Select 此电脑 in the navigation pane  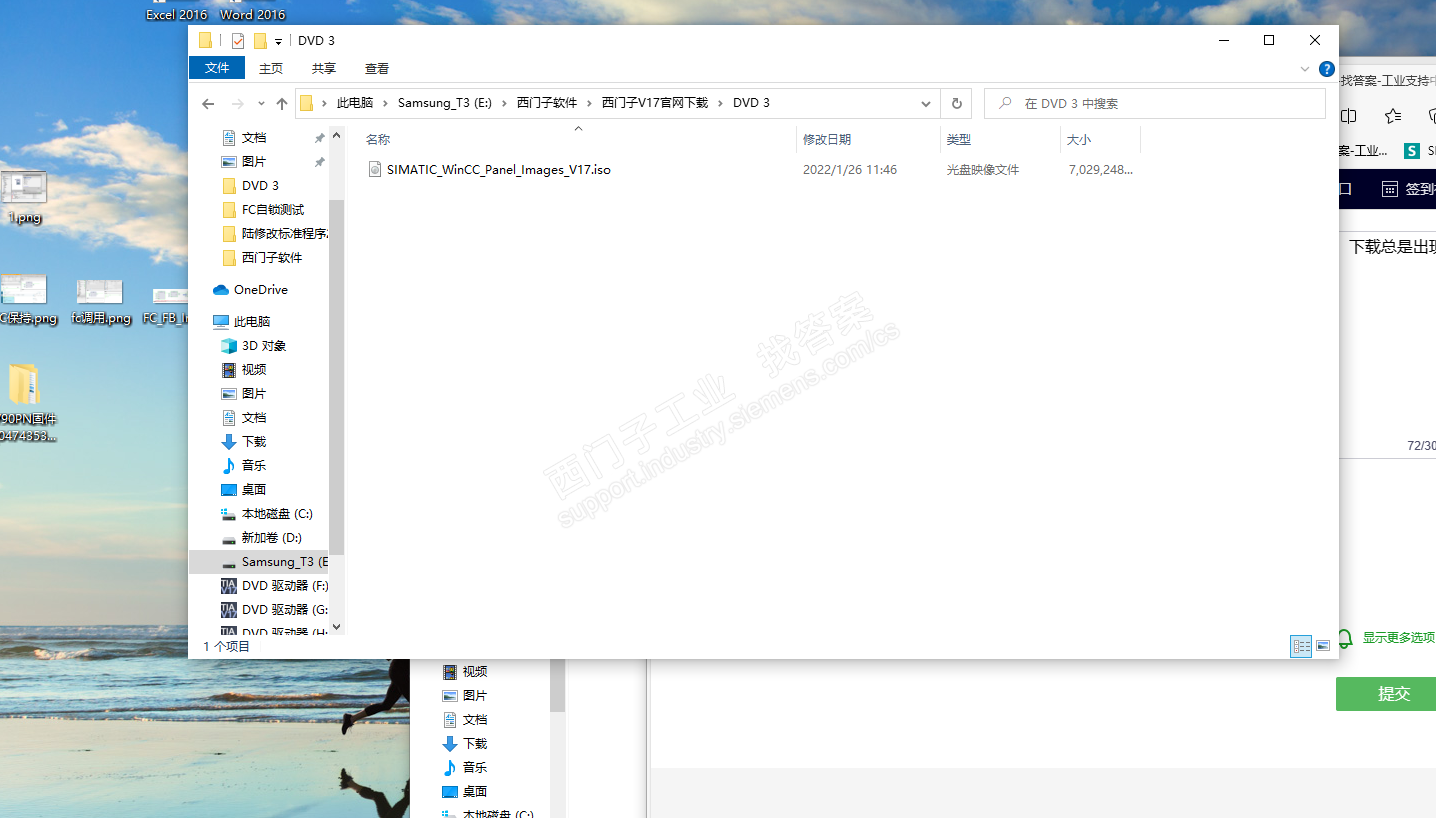point(252,322)
